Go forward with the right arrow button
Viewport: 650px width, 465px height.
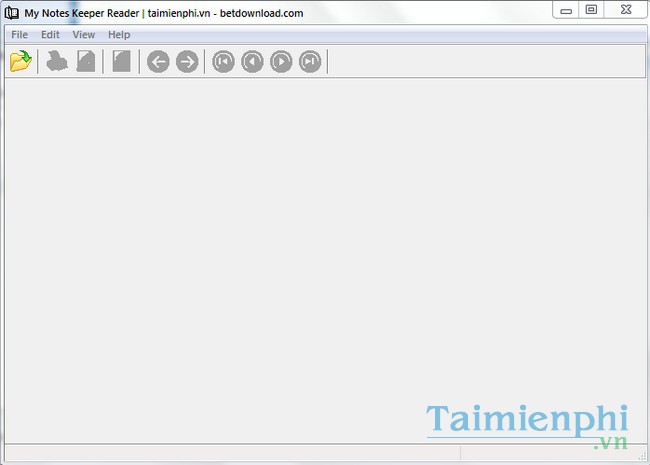click(x=187, y=62)
